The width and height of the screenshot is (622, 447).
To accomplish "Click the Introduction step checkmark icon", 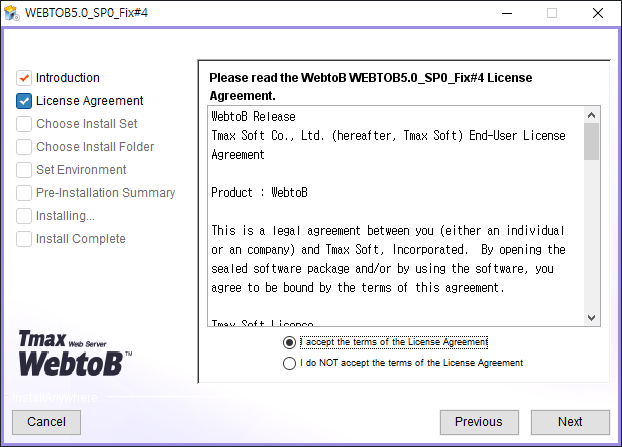I will point(24,78).
